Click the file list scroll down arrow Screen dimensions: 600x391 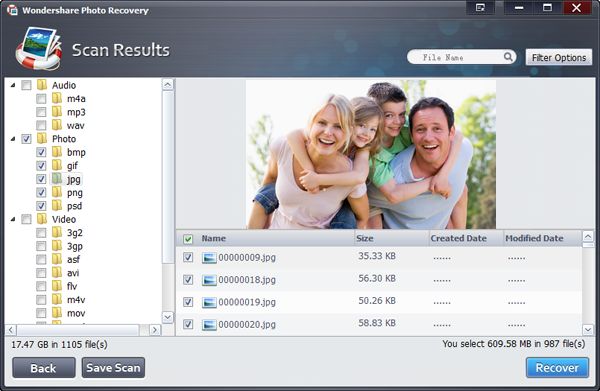[588, 329]
